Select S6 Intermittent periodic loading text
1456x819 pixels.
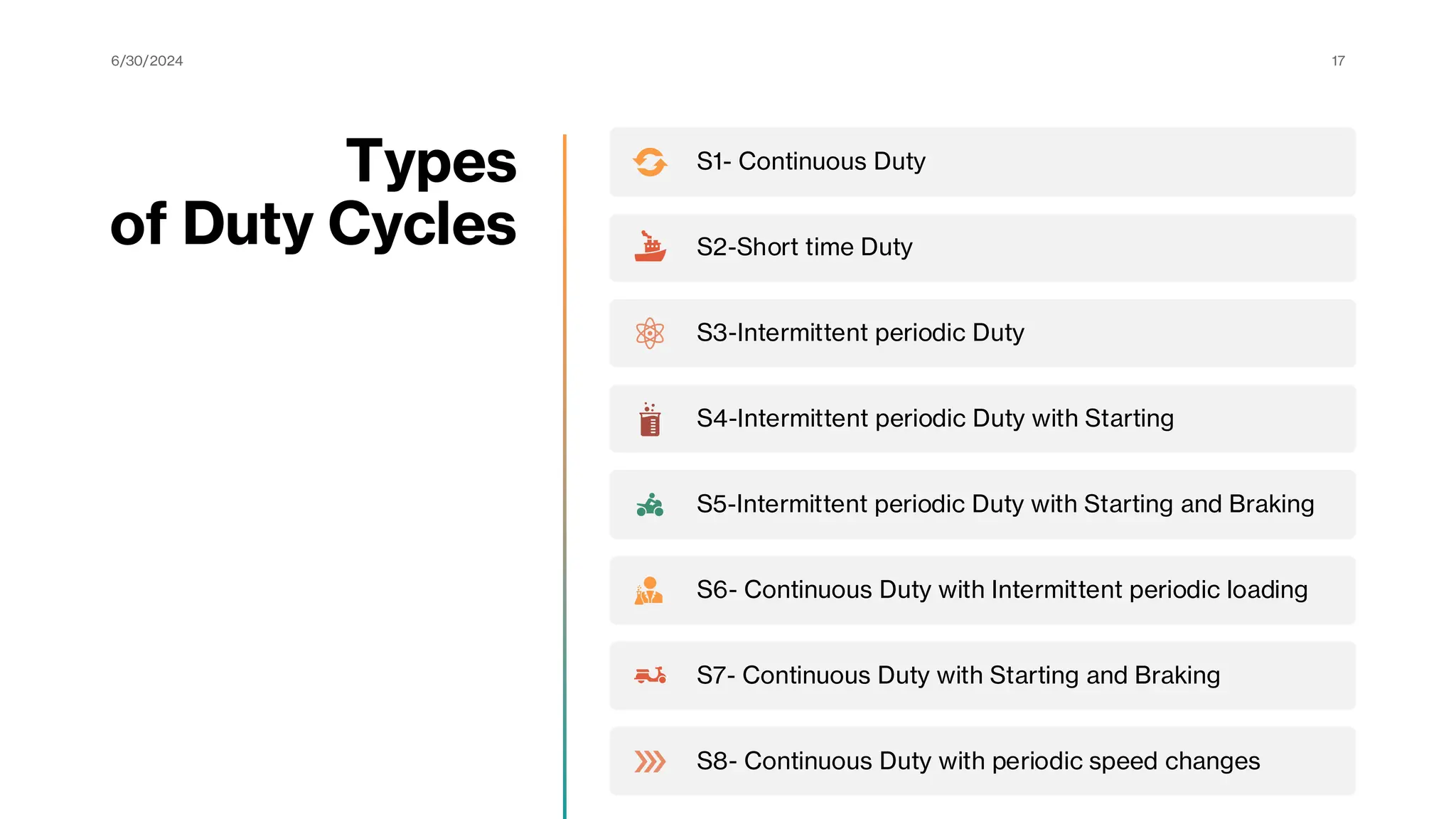pyautogui.click(x=1002, y=590)
